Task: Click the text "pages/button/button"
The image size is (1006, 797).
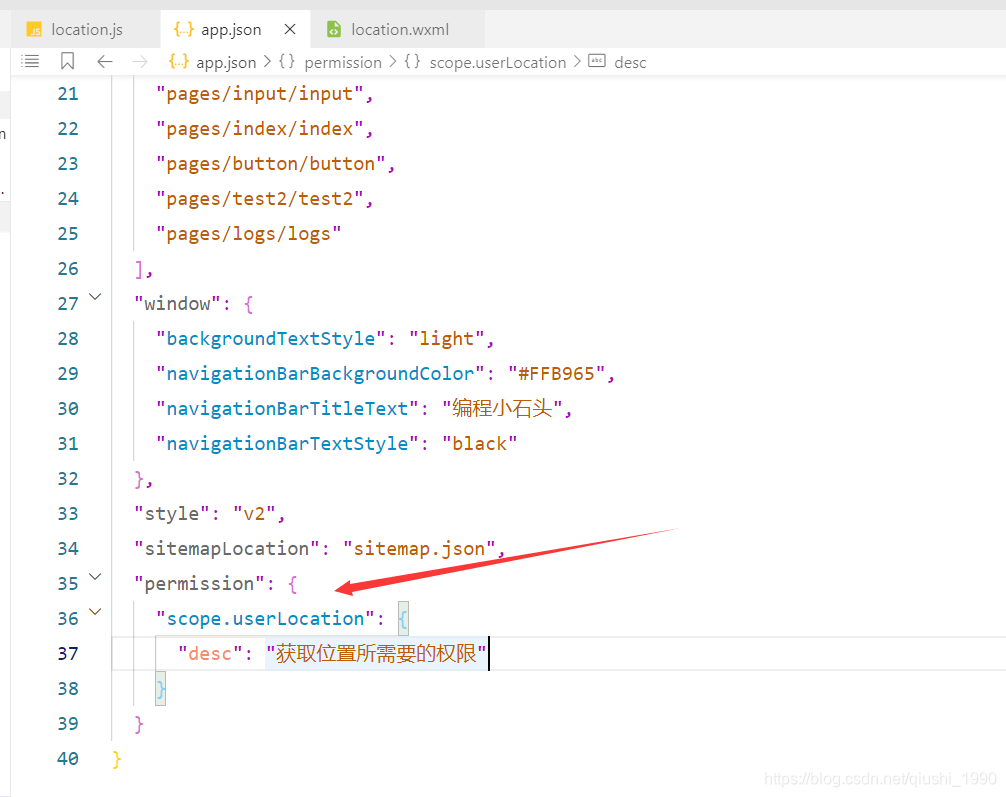Action: point(271,164)
